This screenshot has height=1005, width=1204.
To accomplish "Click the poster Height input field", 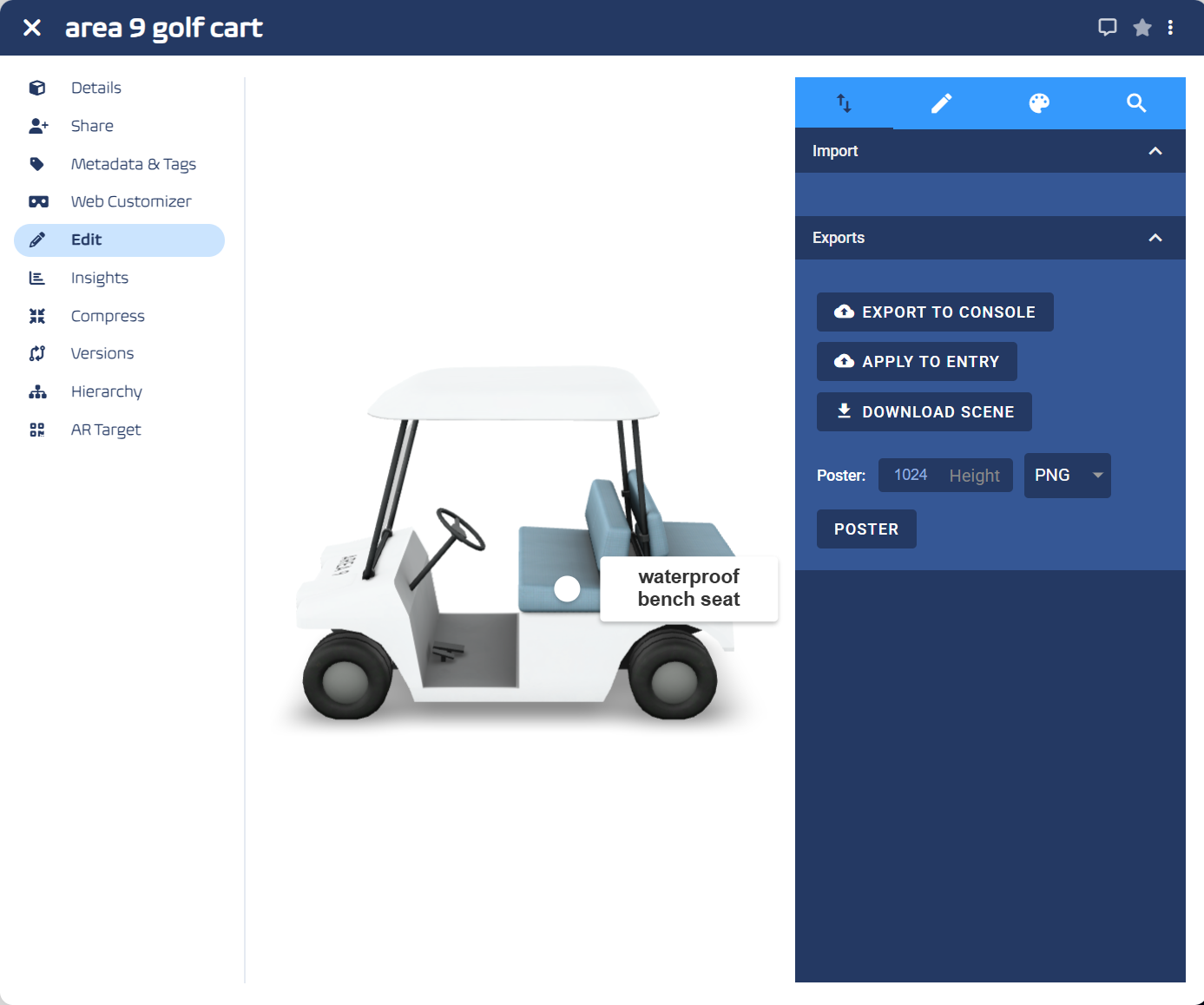I will click(x=974, y=476).
